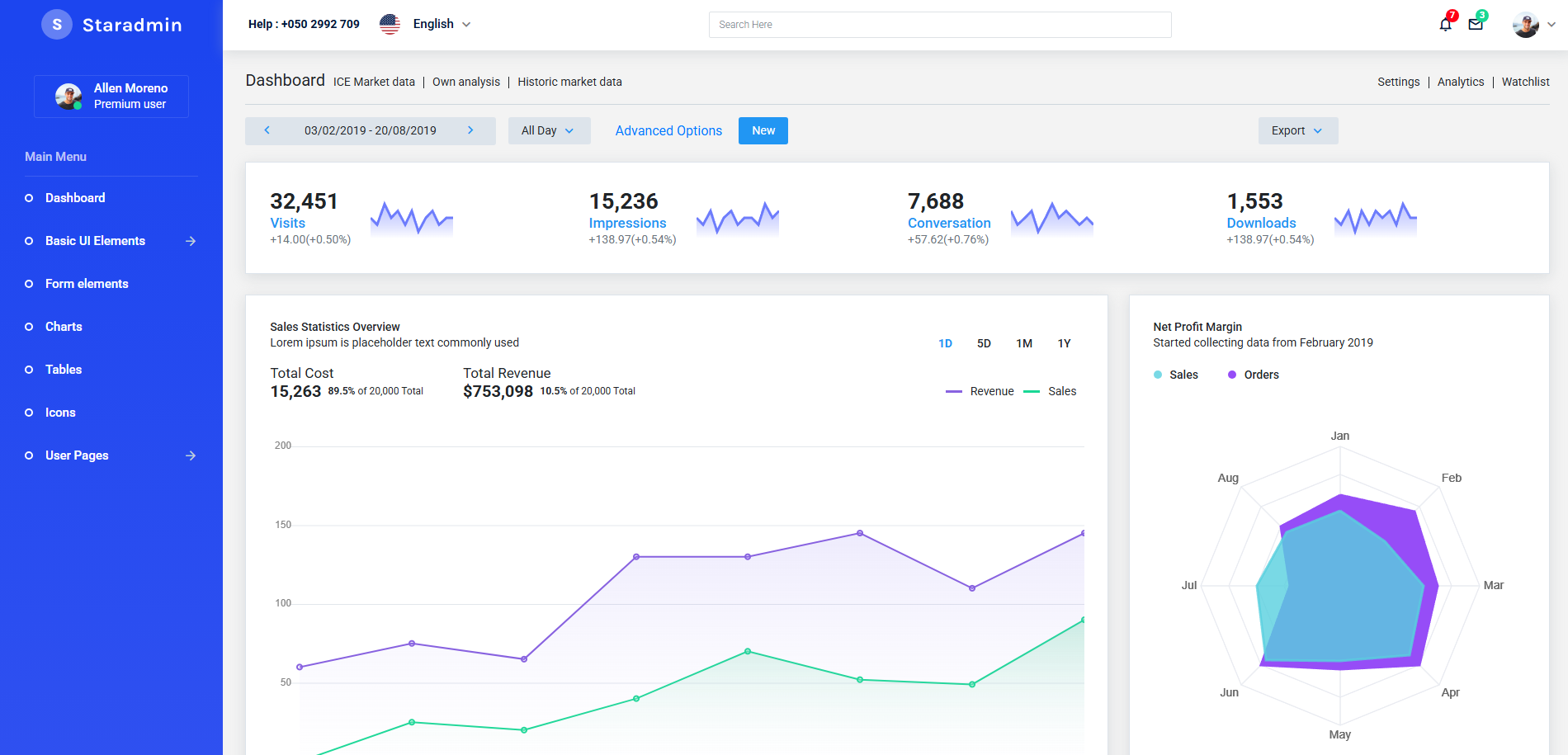Viewport: 1568px width, 755px height.
Task: Click the Staradmin brand name
Action: coord(132,25)
